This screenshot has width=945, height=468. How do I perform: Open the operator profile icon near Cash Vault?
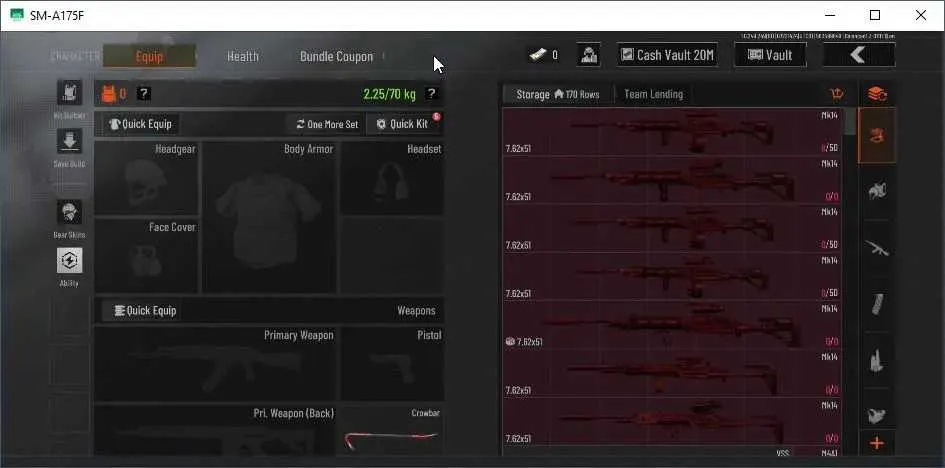pyautogui.click(x=588, y=55)
